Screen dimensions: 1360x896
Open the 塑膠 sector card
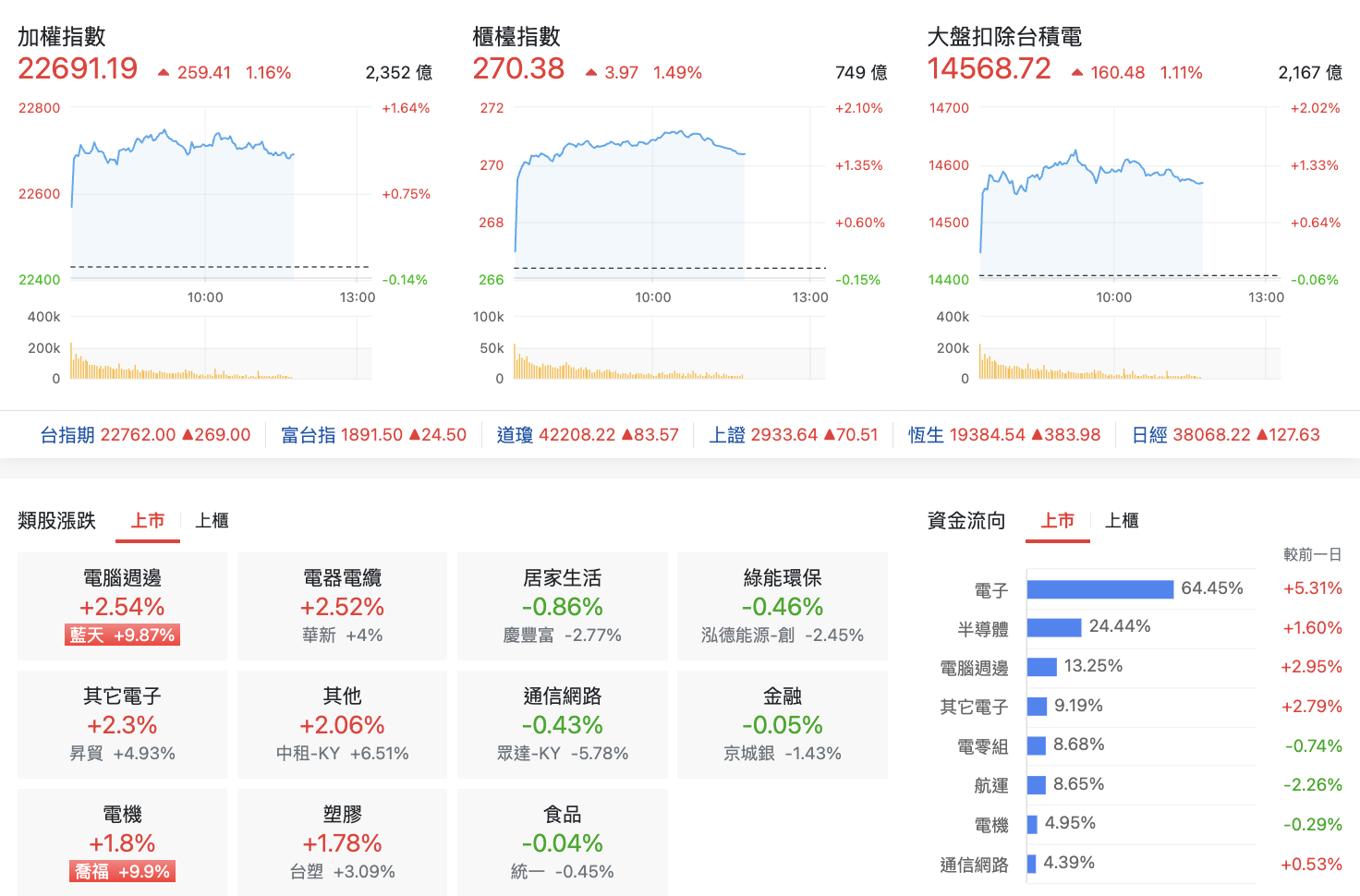(342, 842)
